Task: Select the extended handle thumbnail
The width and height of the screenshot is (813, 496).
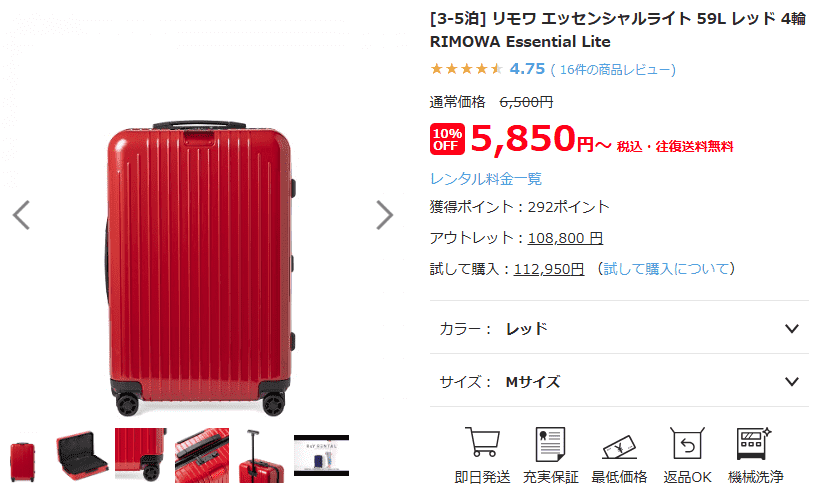Action: tap(261, 455)
